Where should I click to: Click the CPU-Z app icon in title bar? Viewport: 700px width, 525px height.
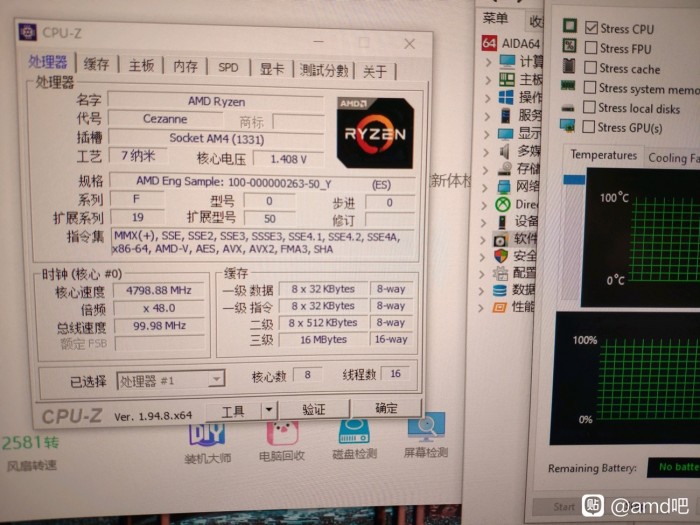point(27,31)
